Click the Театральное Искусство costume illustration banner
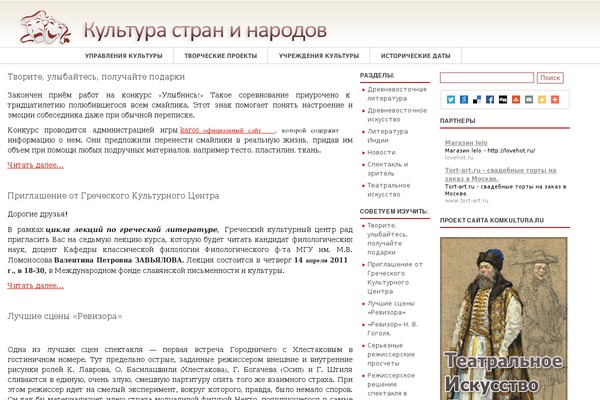Viewport: 600px width, 400px height. [504, 318]
